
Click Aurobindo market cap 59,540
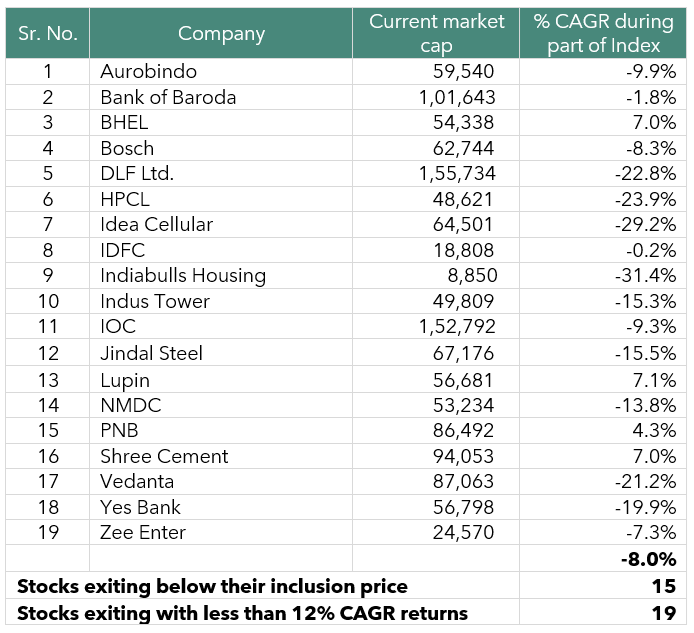(463, 72)
